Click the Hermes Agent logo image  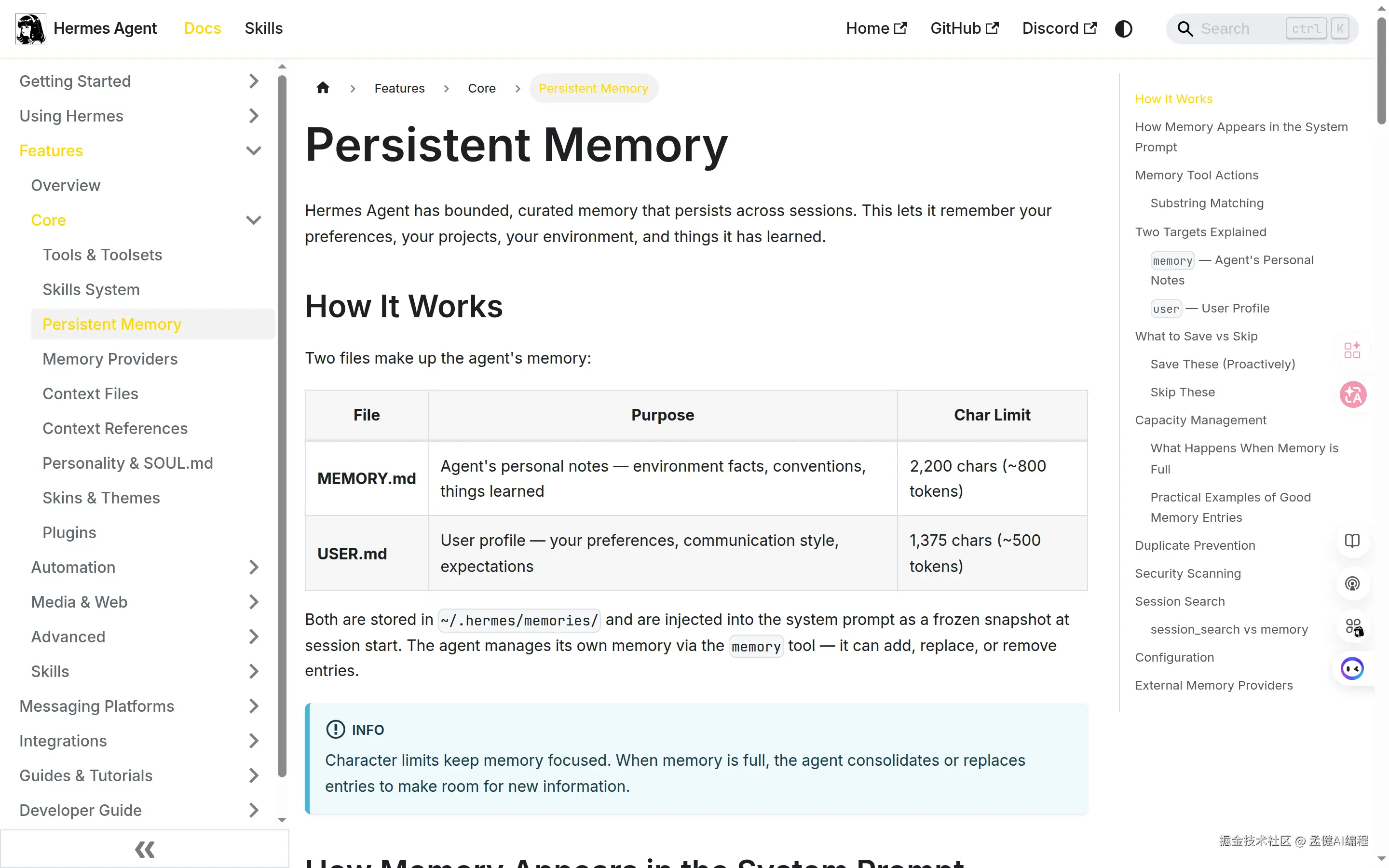pos(31,29)
